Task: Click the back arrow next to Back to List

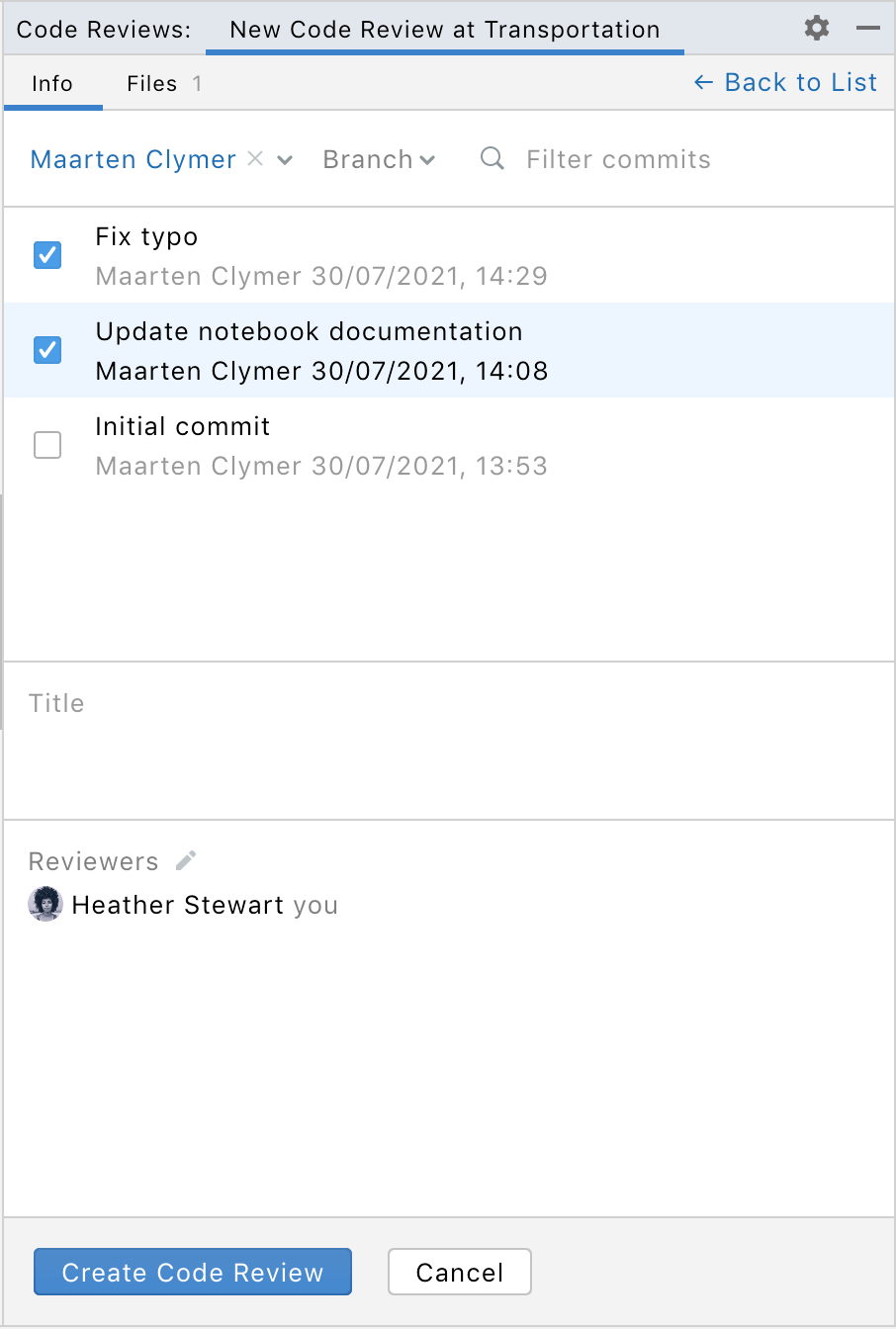Action: click(x=702, y=83)
